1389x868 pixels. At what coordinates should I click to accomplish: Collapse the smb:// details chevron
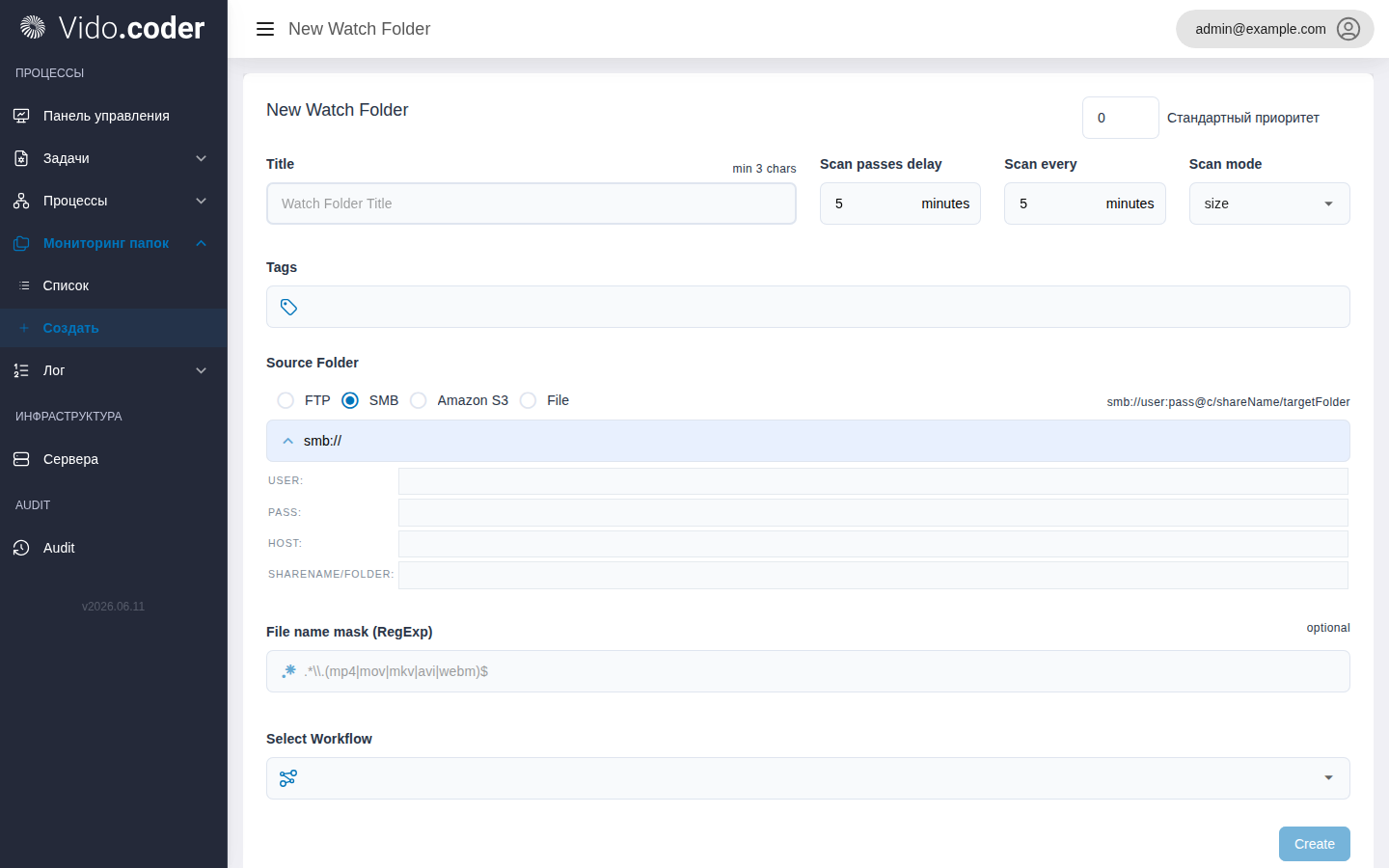pyautogui.click(x=287, y=441)
